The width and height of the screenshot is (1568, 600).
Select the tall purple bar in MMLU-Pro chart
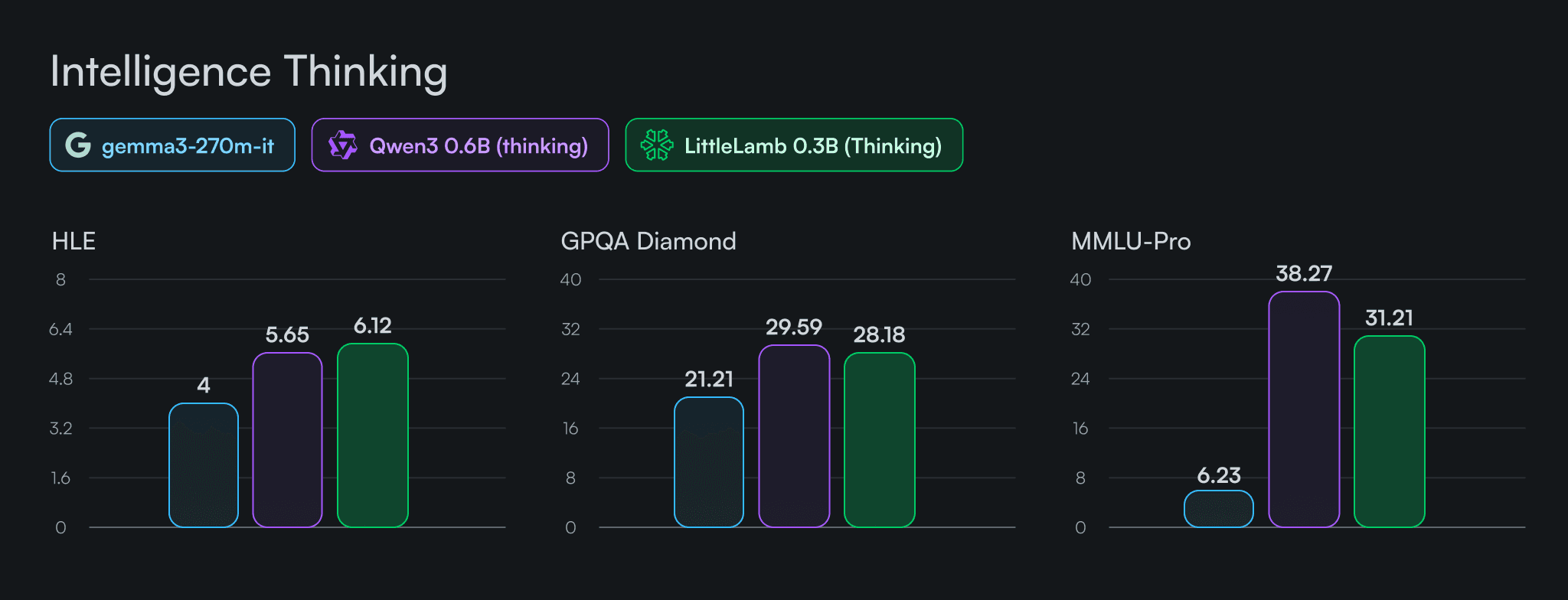(1304, 409)
